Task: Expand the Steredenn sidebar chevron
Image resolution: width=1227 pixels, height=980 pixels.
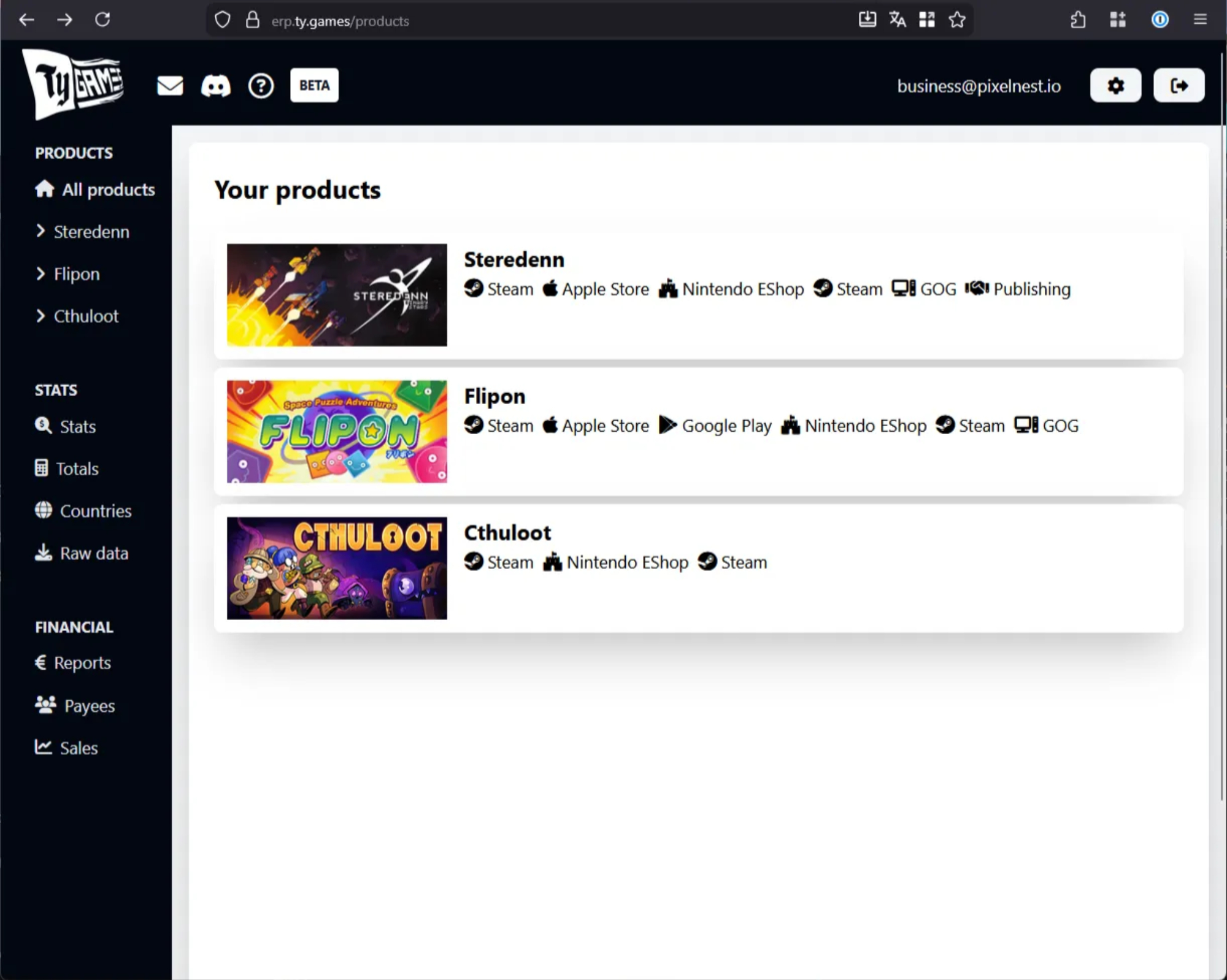Action: click(x=40, y=231)
